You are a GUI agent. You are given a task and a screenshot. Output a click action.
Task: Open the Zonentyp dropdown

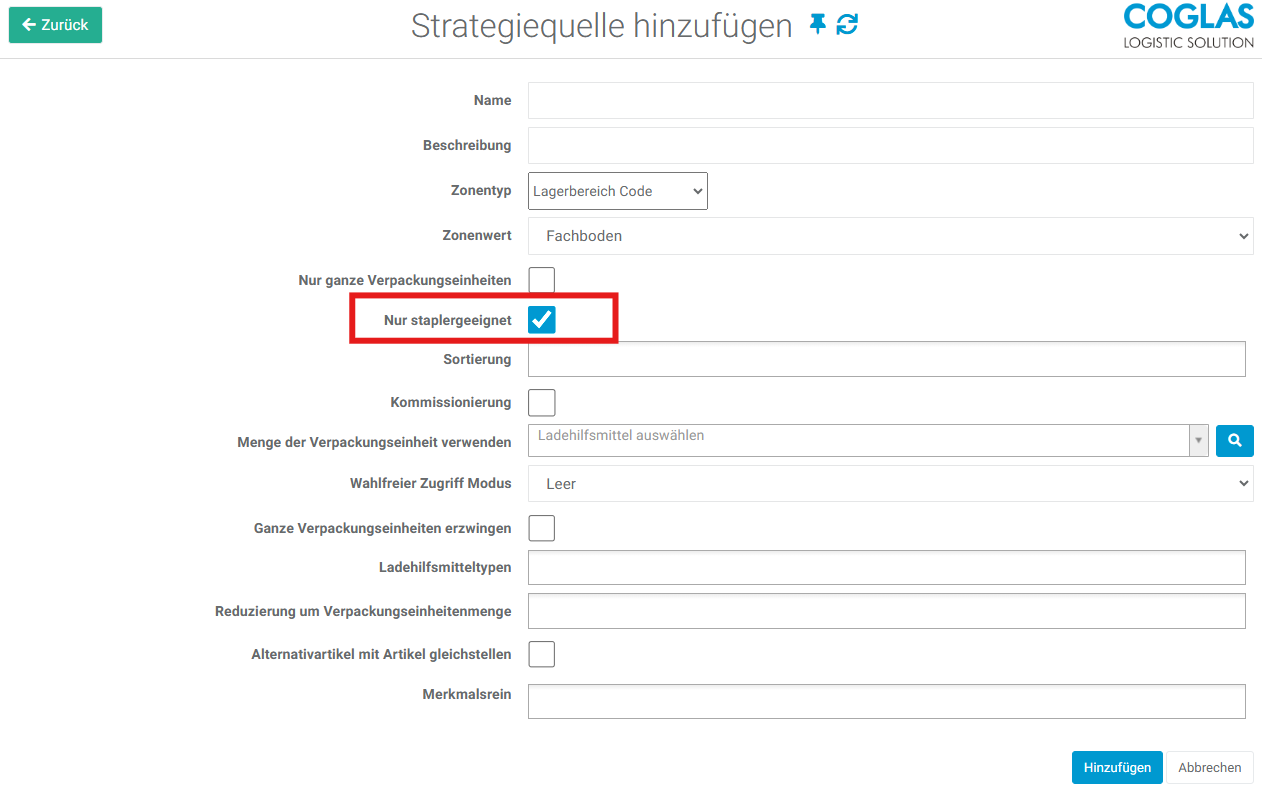point(617,191)
